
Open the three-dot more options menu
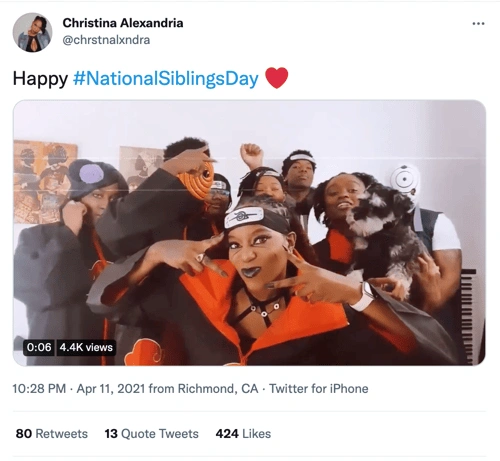point(478,24)
